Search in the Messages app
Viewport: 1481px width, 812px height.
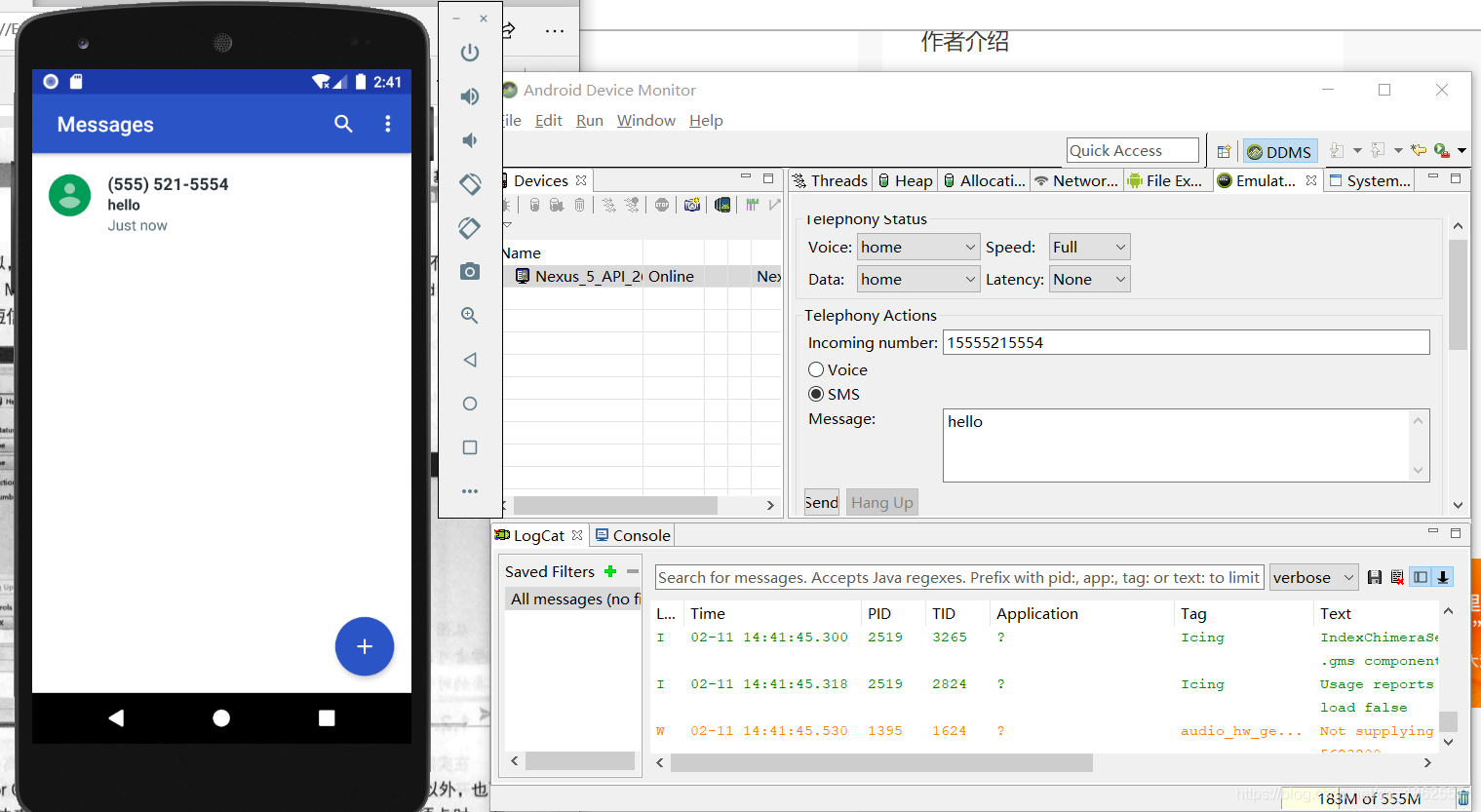point(343,124)
